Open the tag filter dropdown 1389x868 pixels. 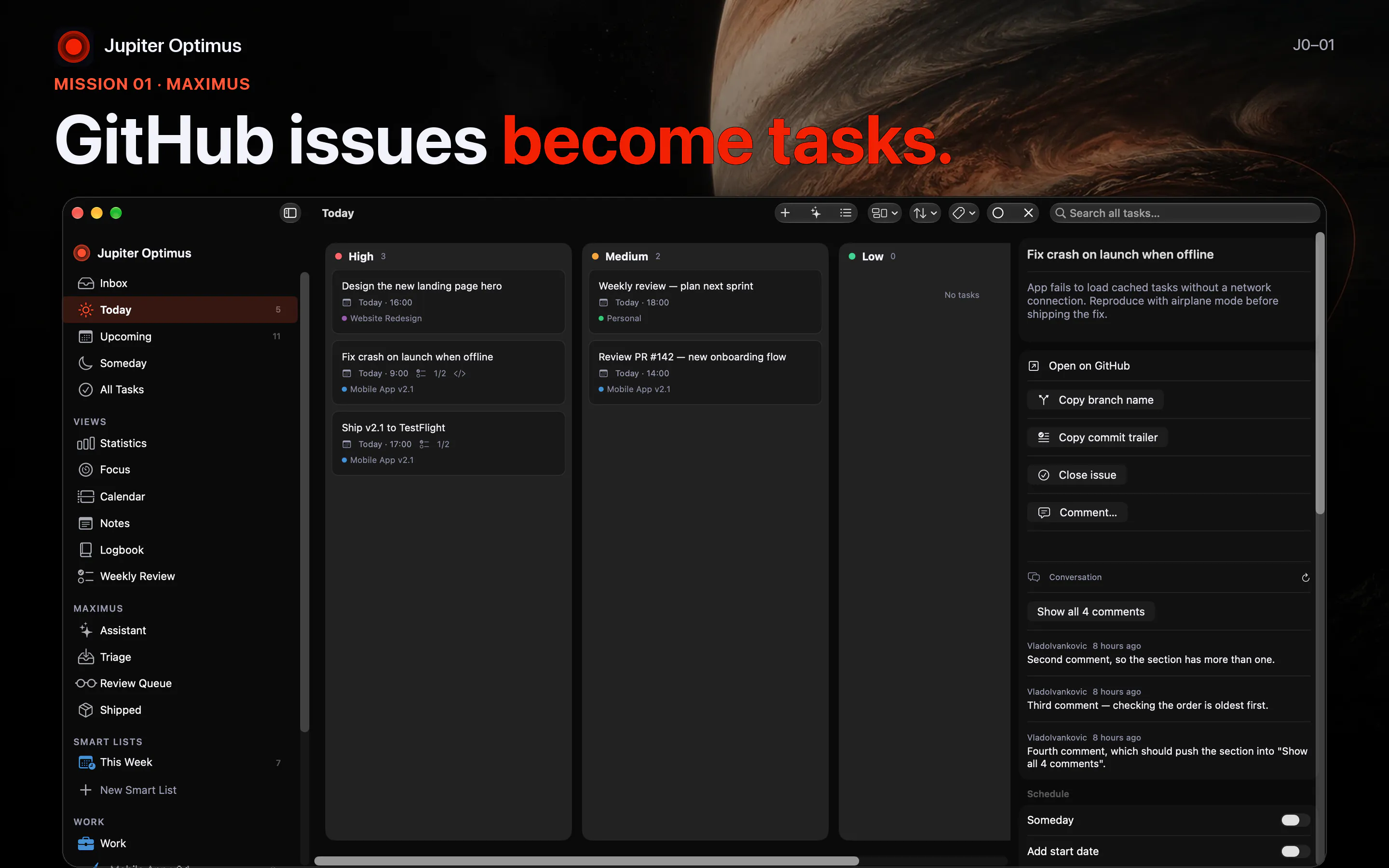point(964,213)
